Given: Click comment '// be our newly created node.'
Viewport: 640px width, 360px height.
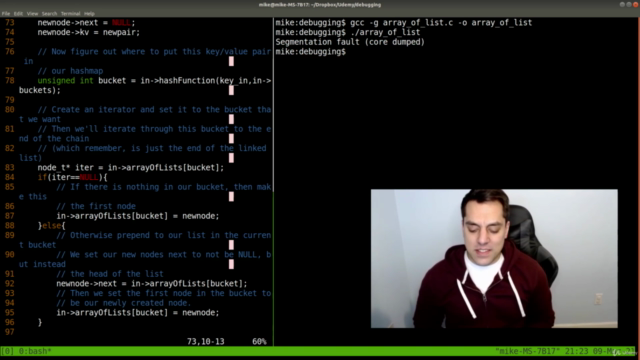Looking at the screenshot, I should coord(124,303).
